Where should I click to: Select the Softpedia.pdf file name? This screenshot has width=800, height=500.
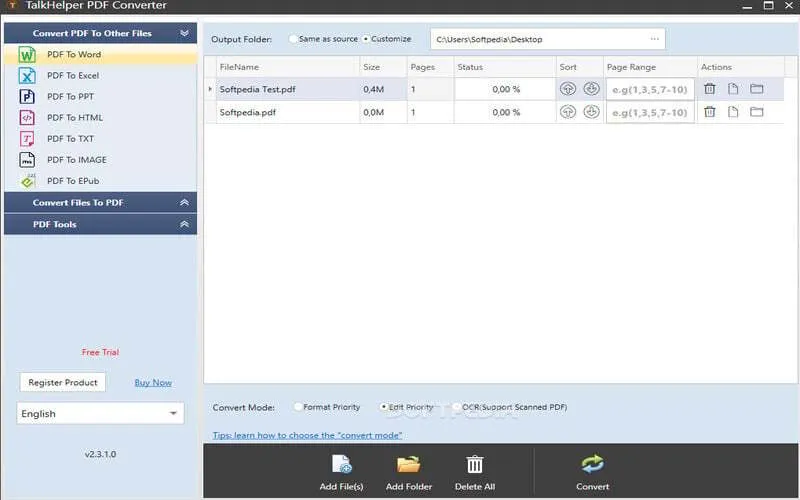[x=247, y=112]
